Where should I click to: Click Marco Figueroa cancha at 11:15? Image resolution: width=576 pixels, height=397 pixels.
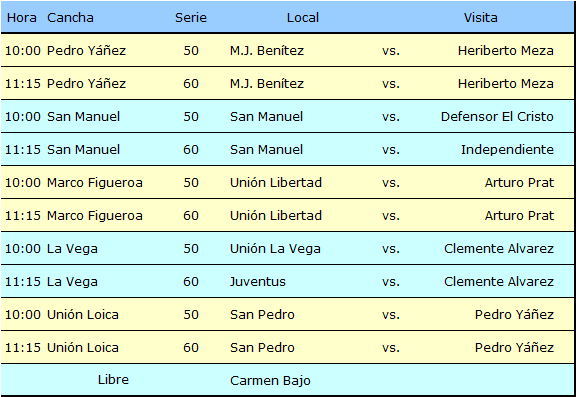pos(95,216)
